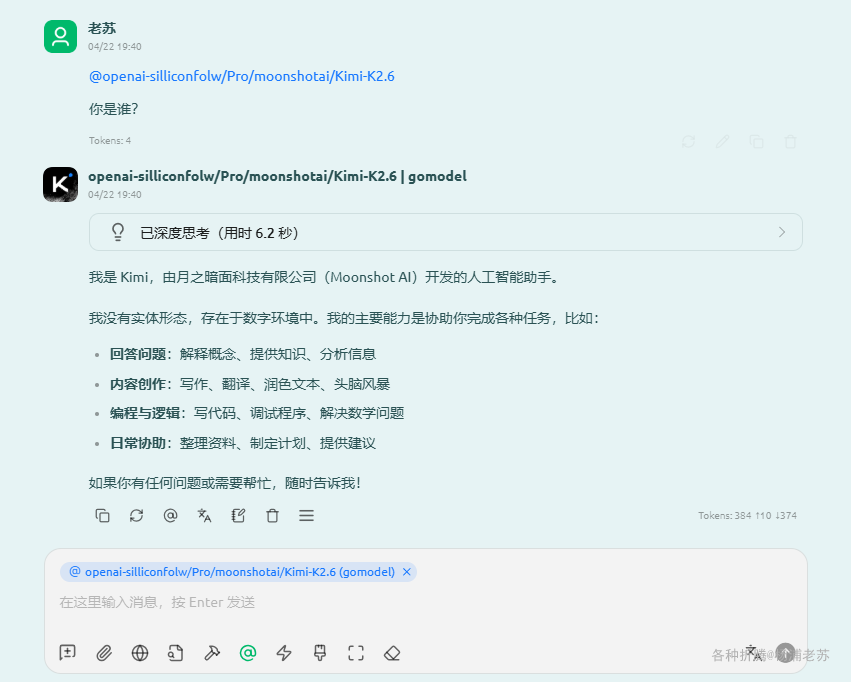
Task: Open the knowledge base file-search icon
Action: click(175, 653)
